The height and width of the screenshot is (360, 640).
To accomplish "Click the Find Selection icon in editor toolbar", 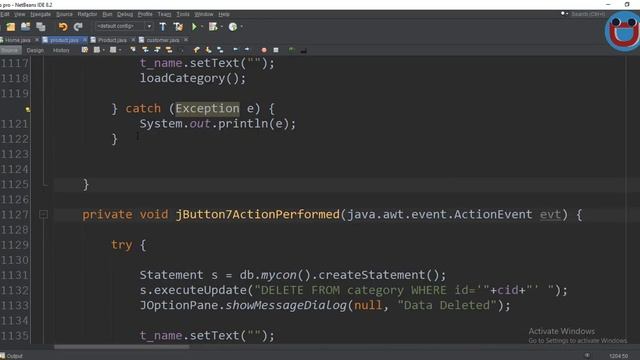I will pos(133,50).
